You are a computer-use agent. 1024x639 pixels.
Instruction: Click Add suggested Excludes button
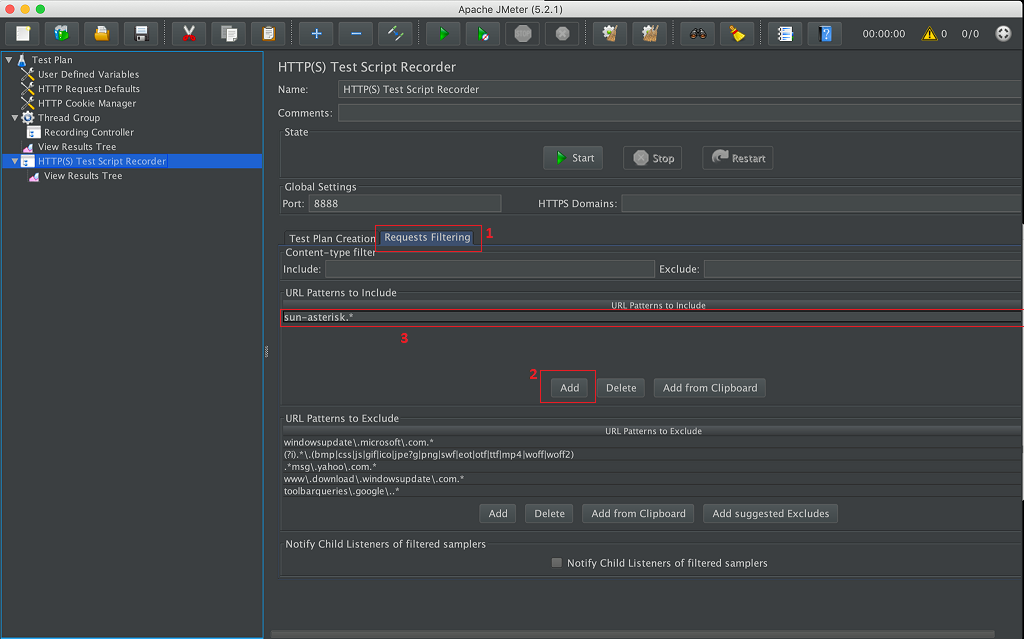point(770,513)
